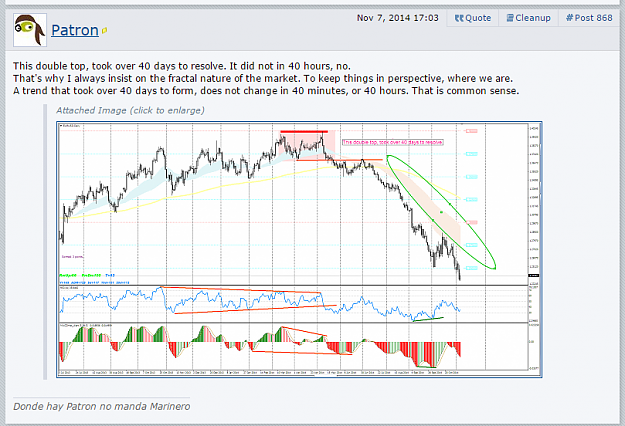Open the Post 868 permalink

(589, 18)
